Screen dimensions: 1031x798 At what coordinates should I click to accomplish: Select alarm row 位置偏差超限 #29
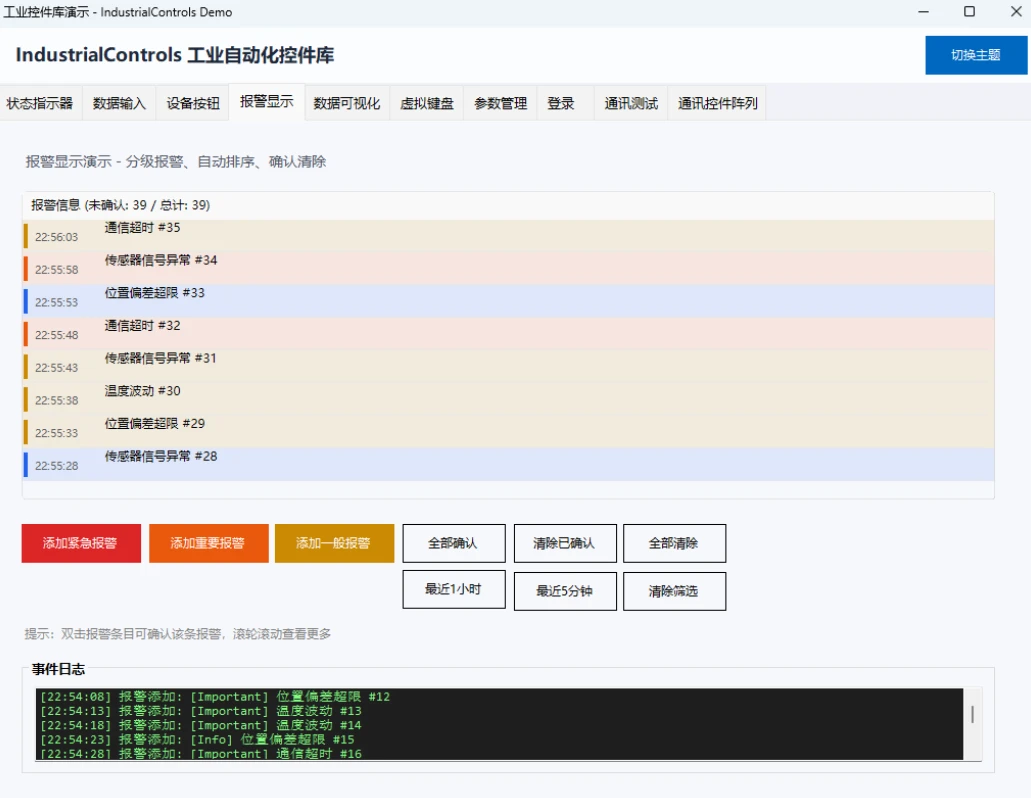[x=508, y=432]
